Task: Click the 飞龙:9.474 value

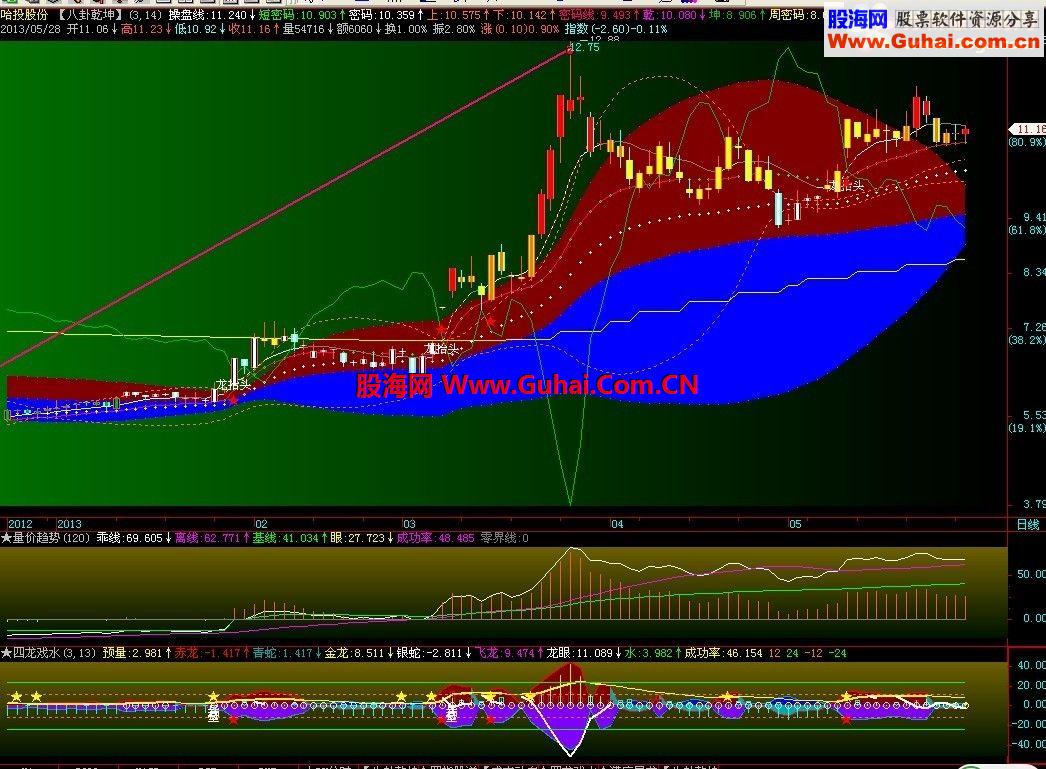Action: (504, 654)
